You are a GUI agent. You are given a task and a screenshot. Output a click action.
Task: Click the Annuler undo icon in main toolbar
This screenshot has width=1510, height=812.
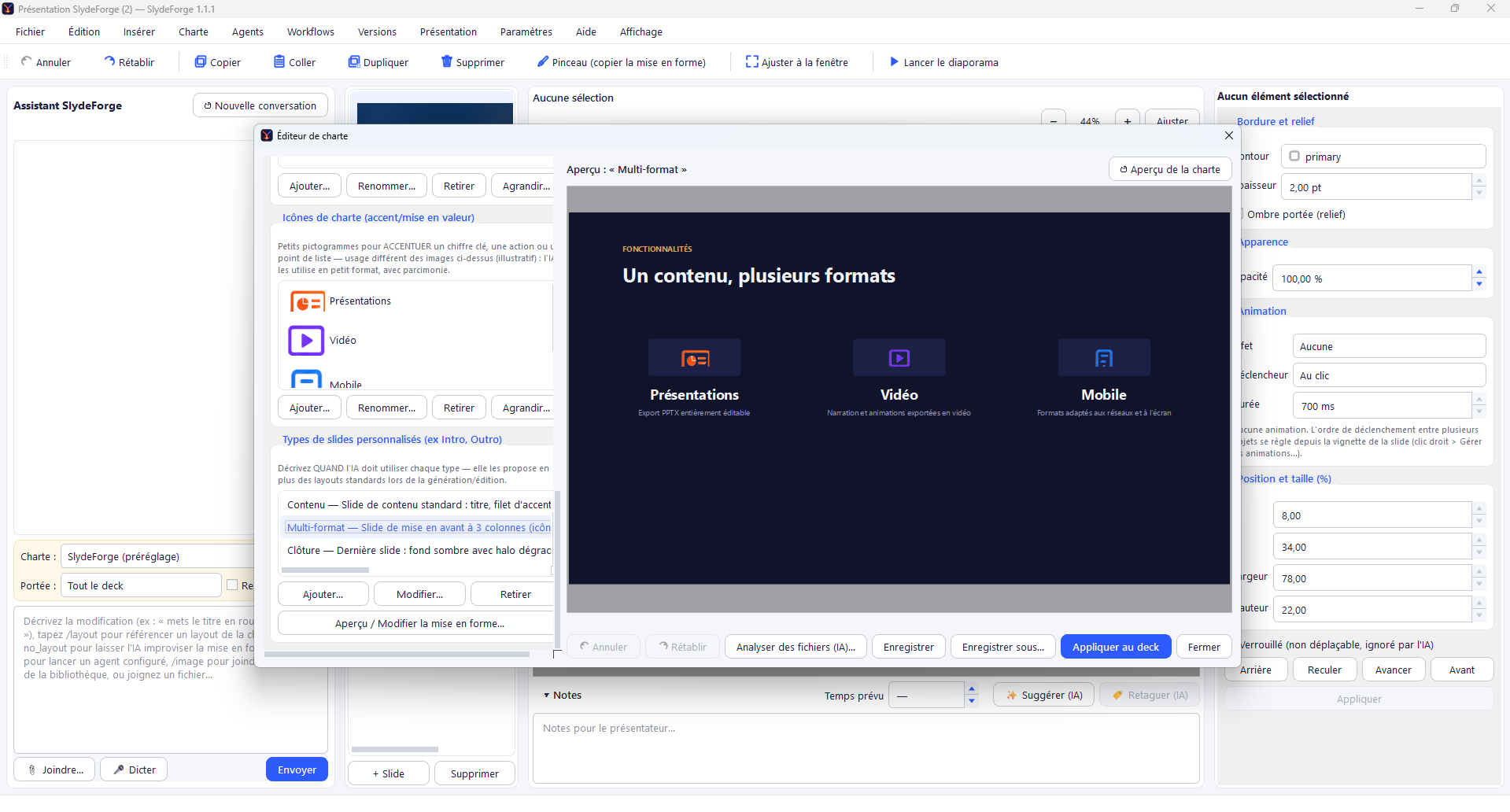coord(27,61)
